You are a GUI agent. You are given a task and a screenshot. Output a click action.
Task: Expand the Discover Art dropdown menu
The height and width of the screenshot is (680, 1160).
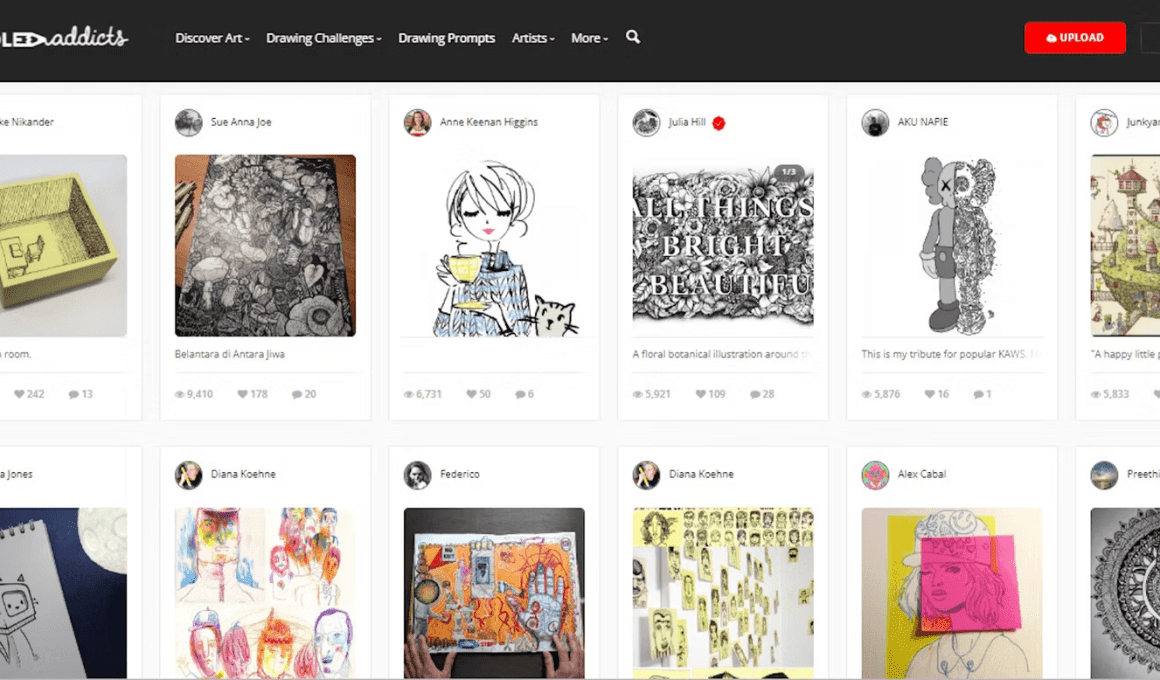212,38
